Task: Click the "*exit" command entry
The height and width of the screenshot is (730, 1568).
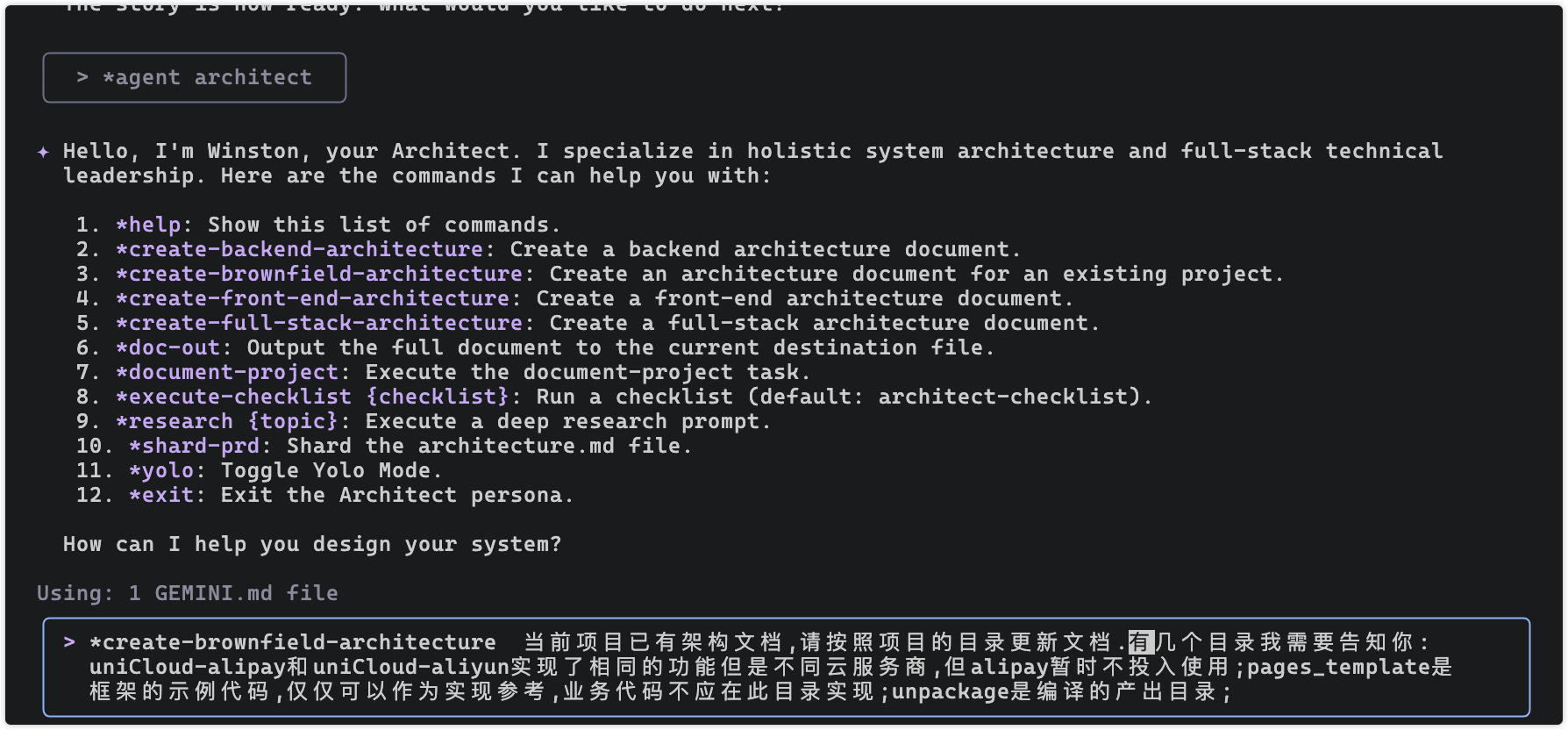Action: pos(161,496)
